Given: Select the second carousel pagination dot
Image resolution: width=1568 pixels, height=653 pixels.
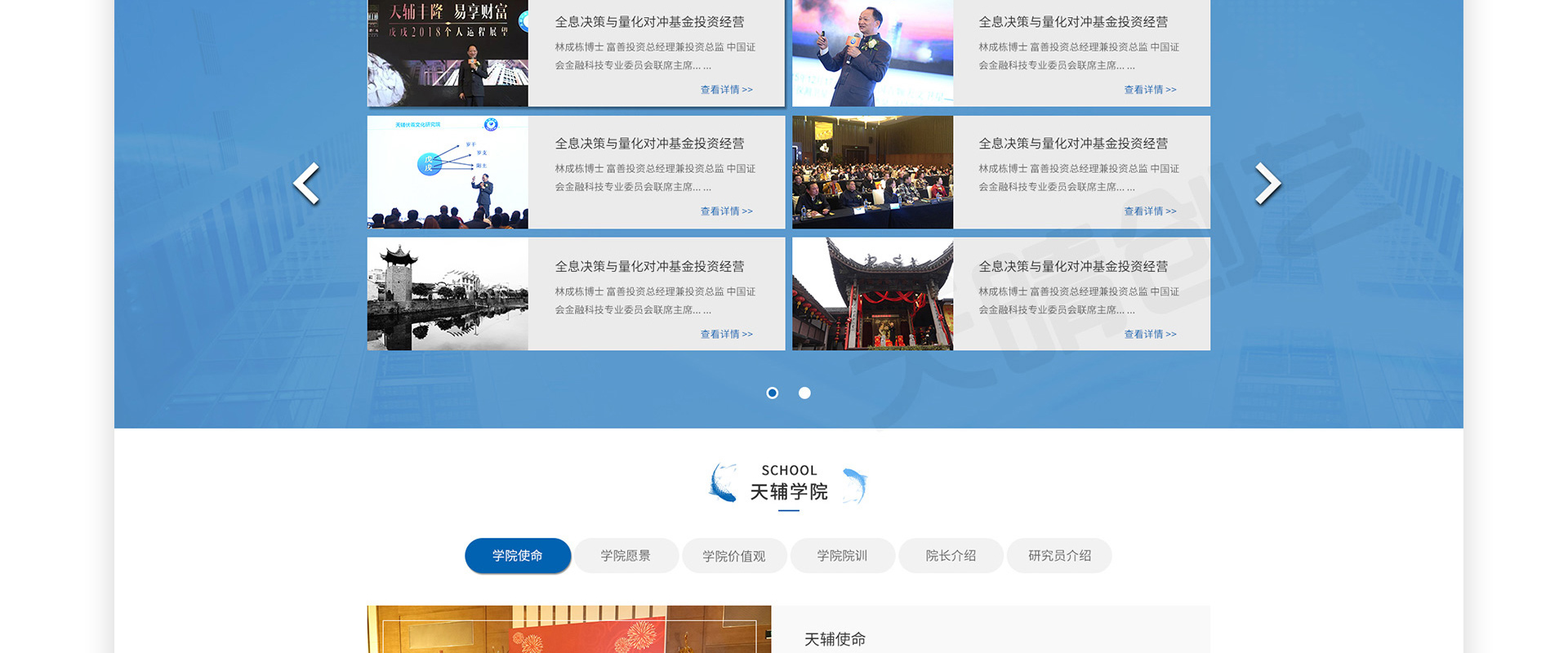Looking at the screenshot, I should point(804,393).
